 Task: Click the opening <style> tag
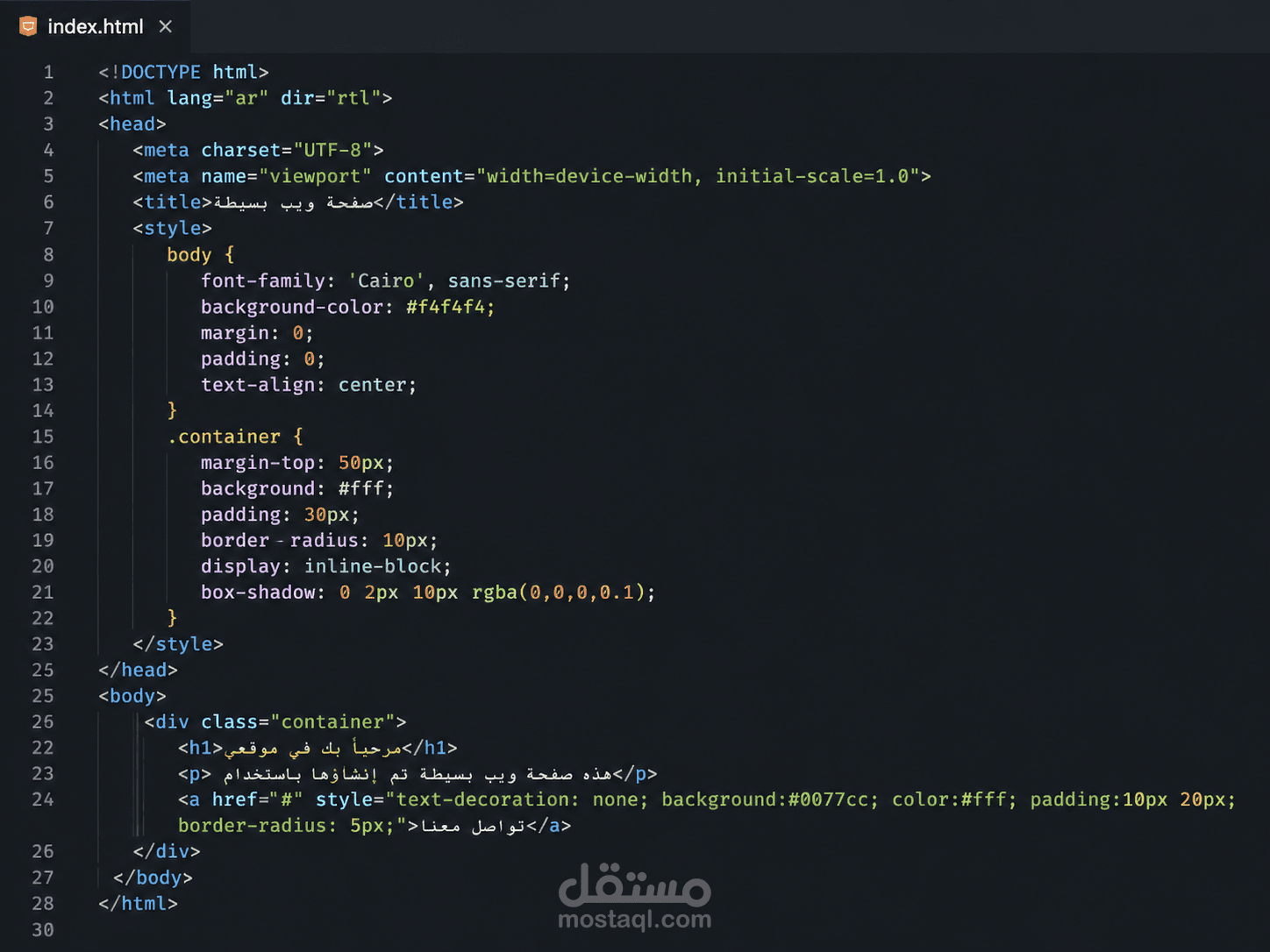click(x=172, y=228)
